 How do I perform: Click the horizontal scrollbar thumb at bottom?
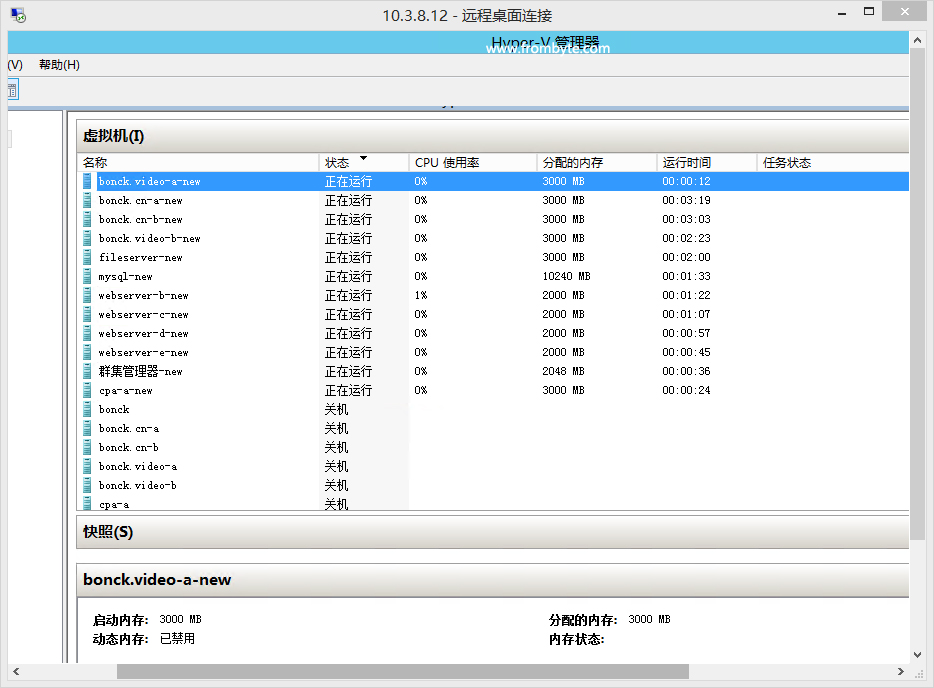click(x=402, y=672)
